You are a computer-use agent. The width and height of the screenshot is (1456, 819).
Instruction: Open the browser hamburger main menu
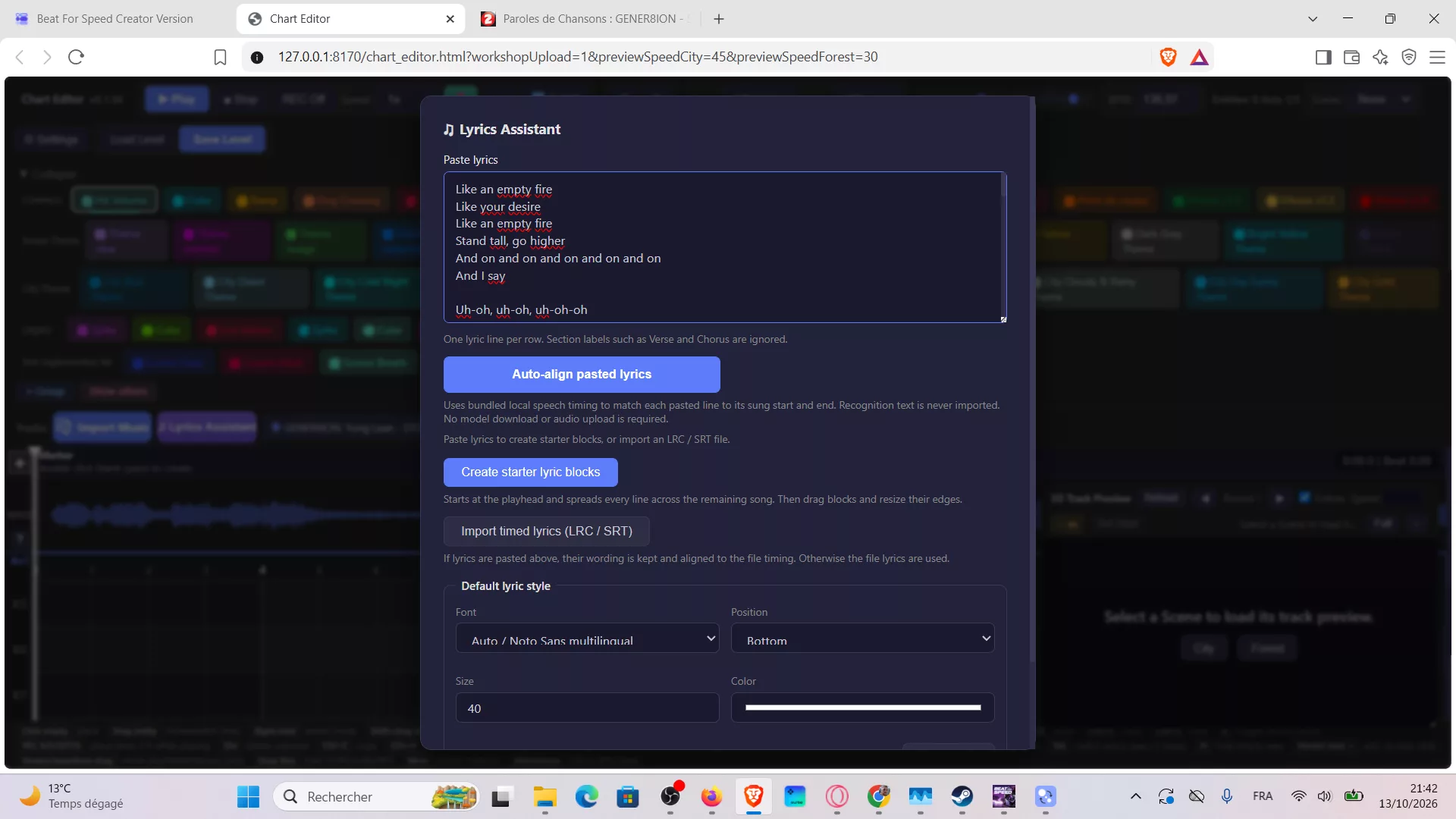click(x=1437, y=57)
